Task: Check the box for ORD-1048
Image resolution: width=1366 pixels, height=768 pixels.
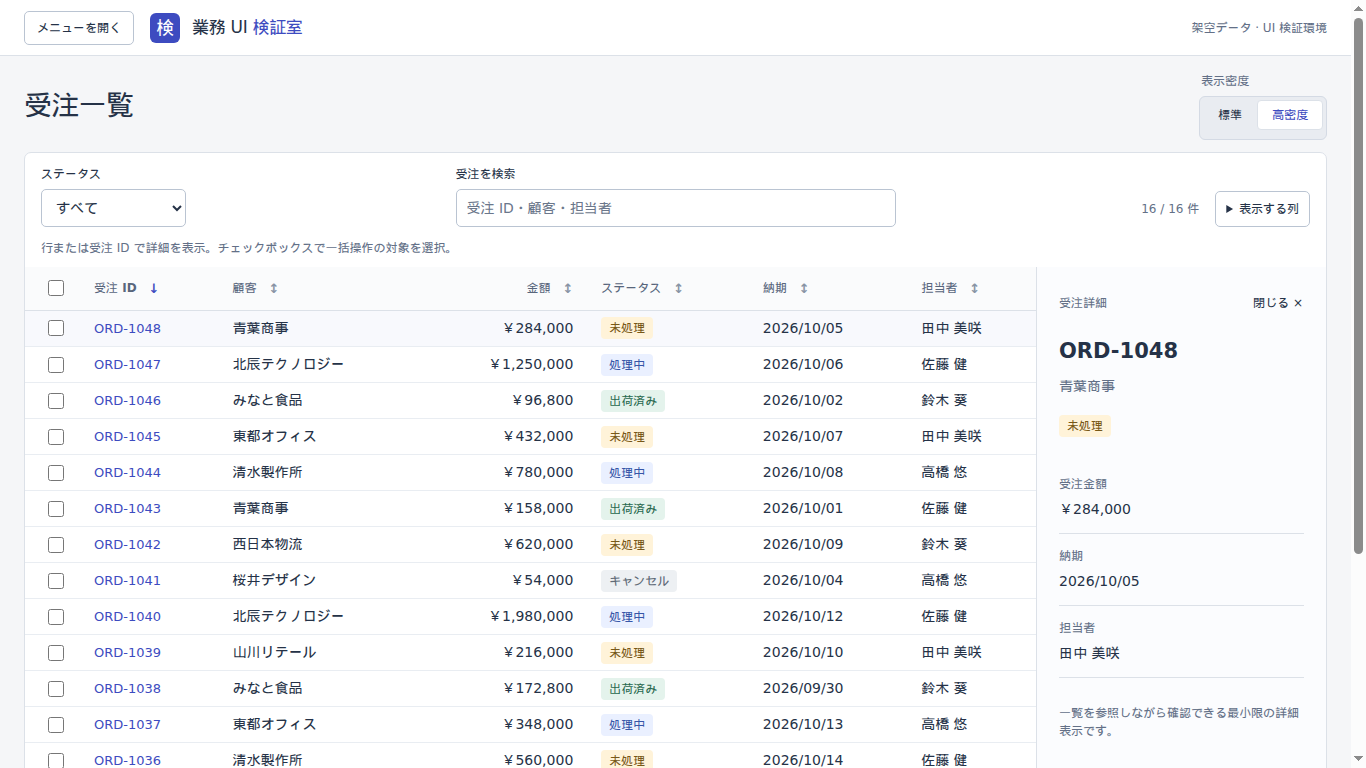Action: click(56, 328)
